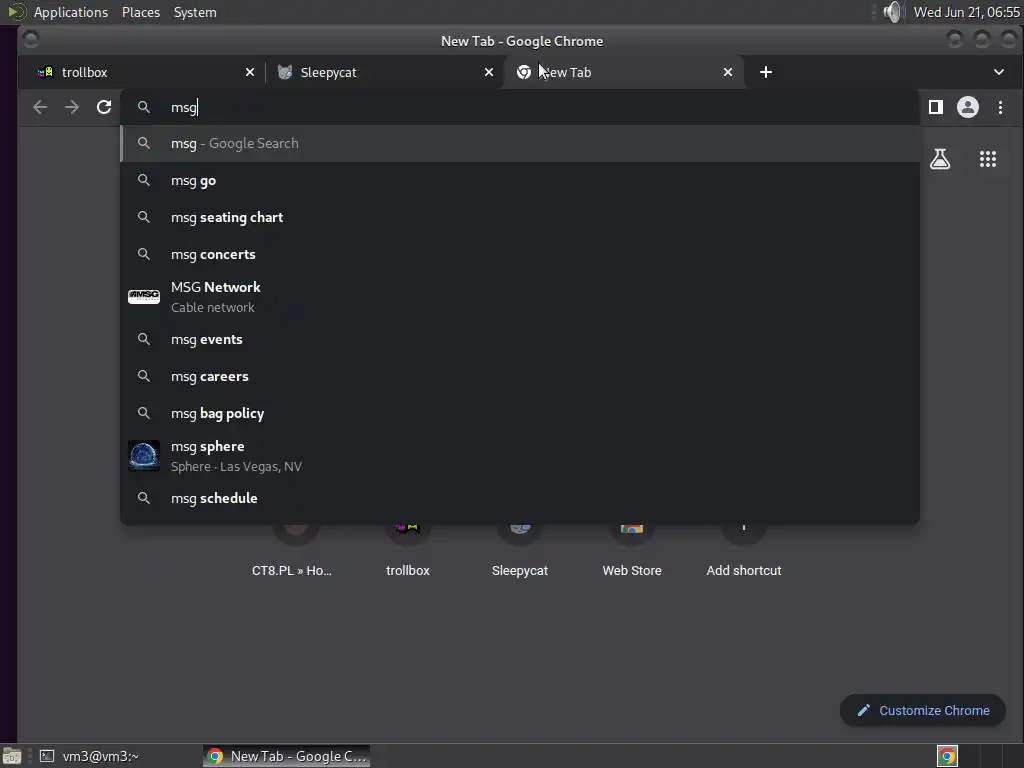
Task: Click Chrome icon in bottom-right tray
Action: click(947, 756)
